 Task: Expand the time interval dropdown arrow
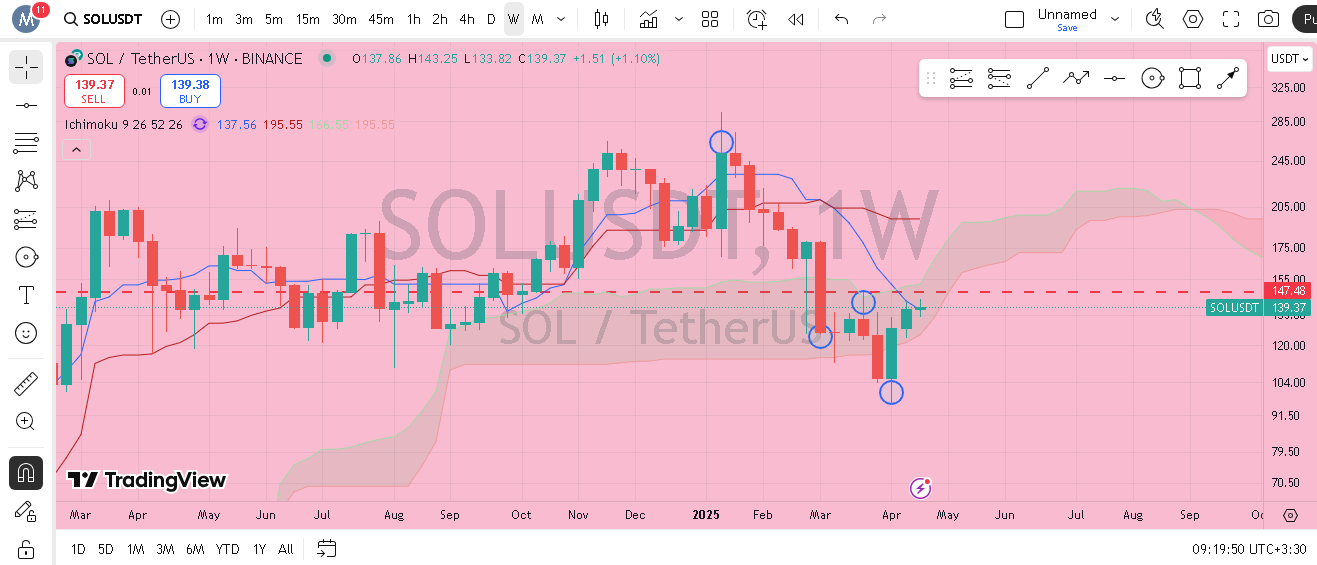click(561, 19)
